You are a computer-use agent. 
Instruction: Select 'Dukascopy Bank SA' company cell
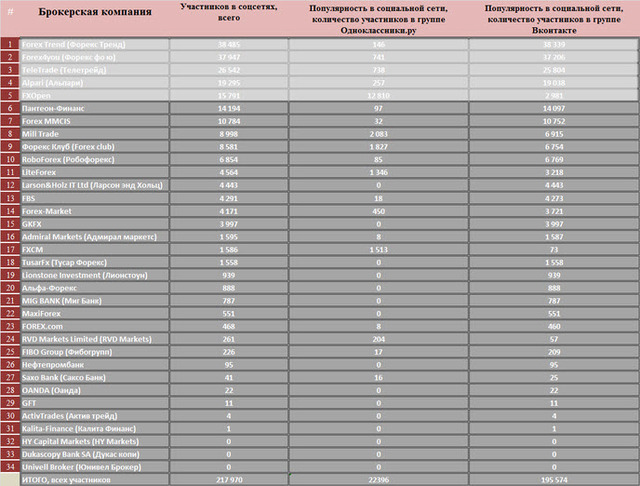pyautogui.click(x=95, y=454)
